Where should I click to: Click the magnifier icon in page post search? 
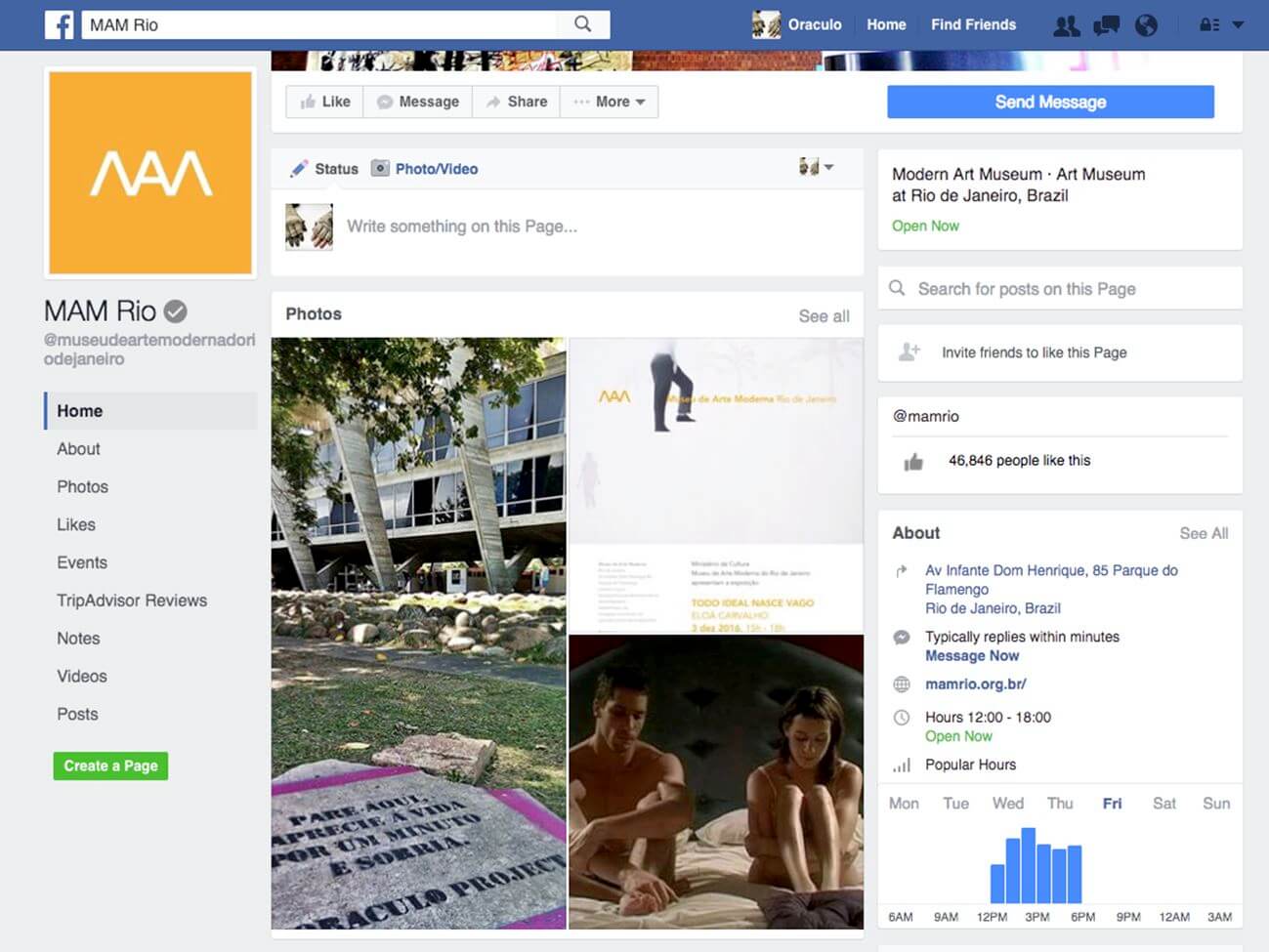[897, 288]
